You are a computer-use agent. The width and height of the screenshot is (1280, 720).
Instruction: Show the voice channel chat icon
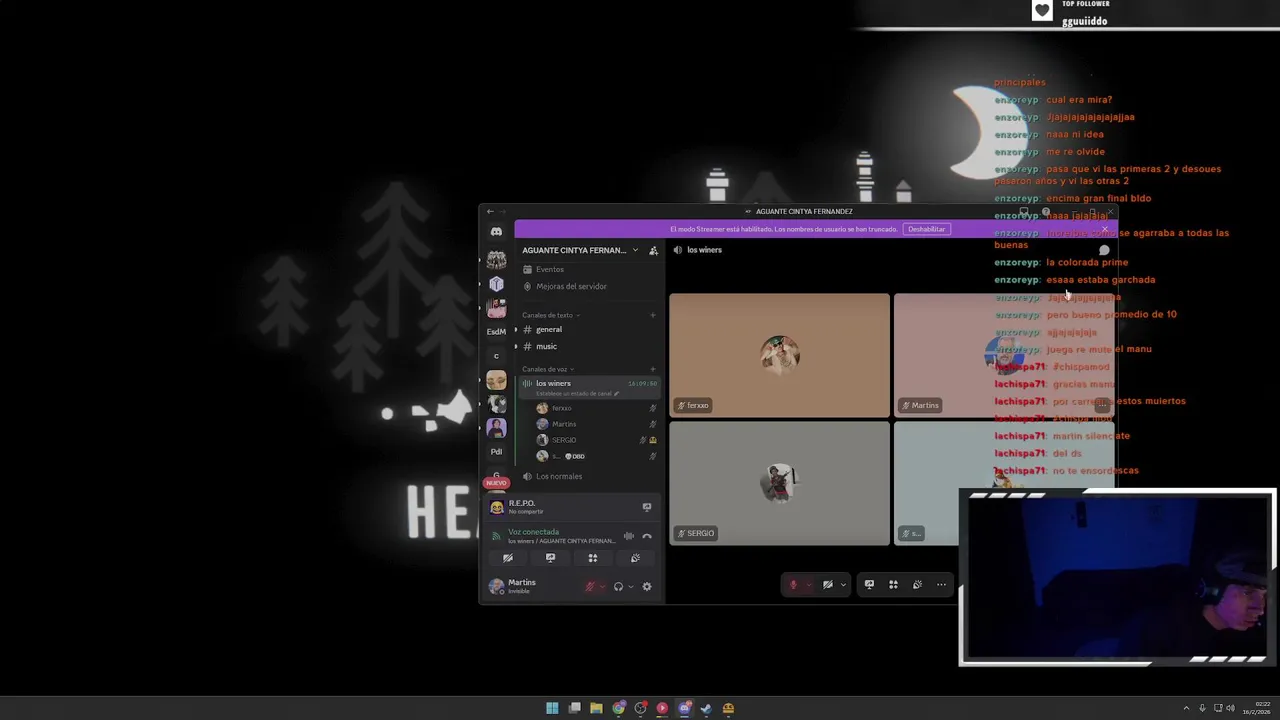point(1104,250)
